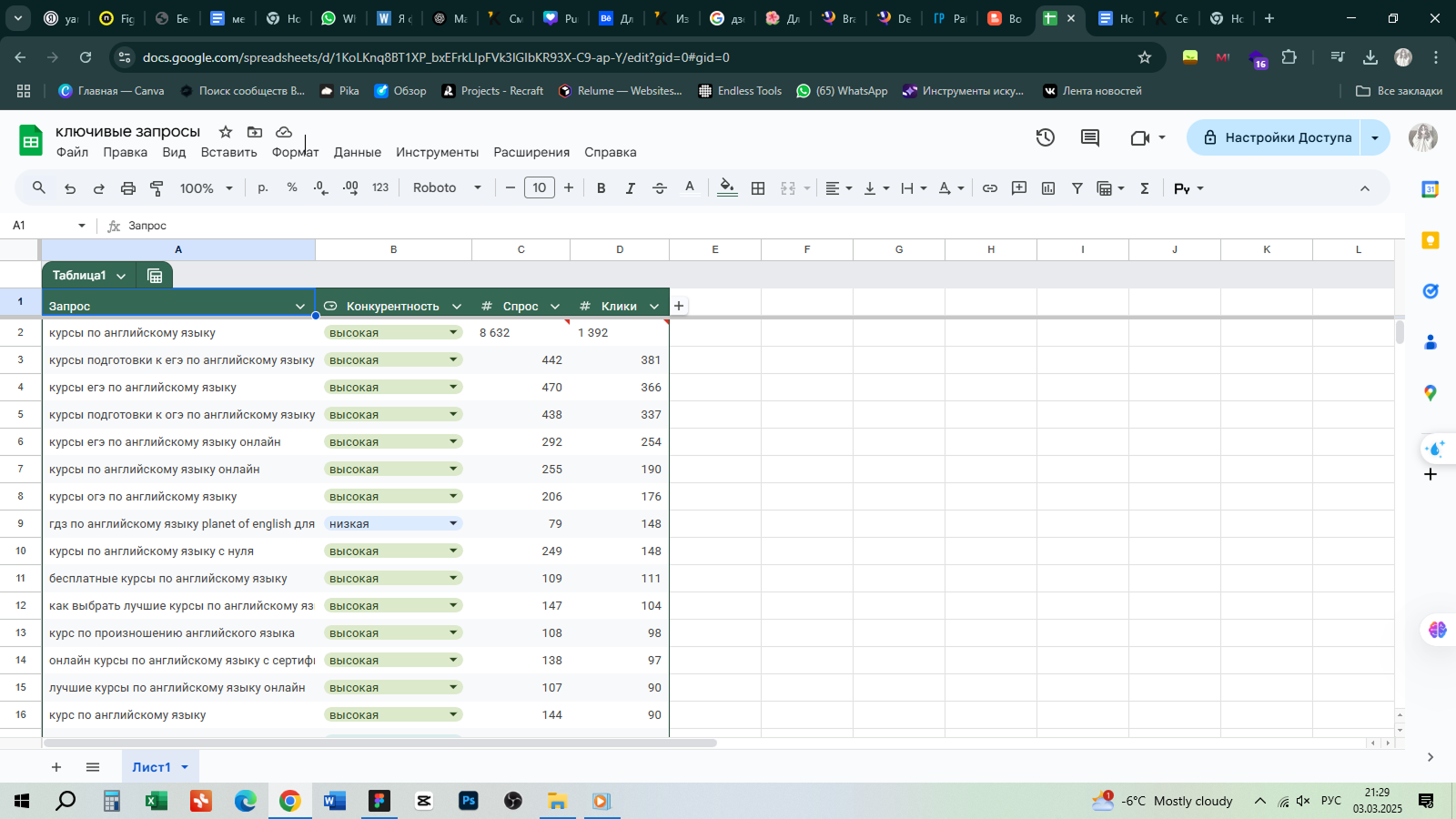The image size is (1456, 819).
Task: Toggle bold formatting
Action: pos(601,188)
